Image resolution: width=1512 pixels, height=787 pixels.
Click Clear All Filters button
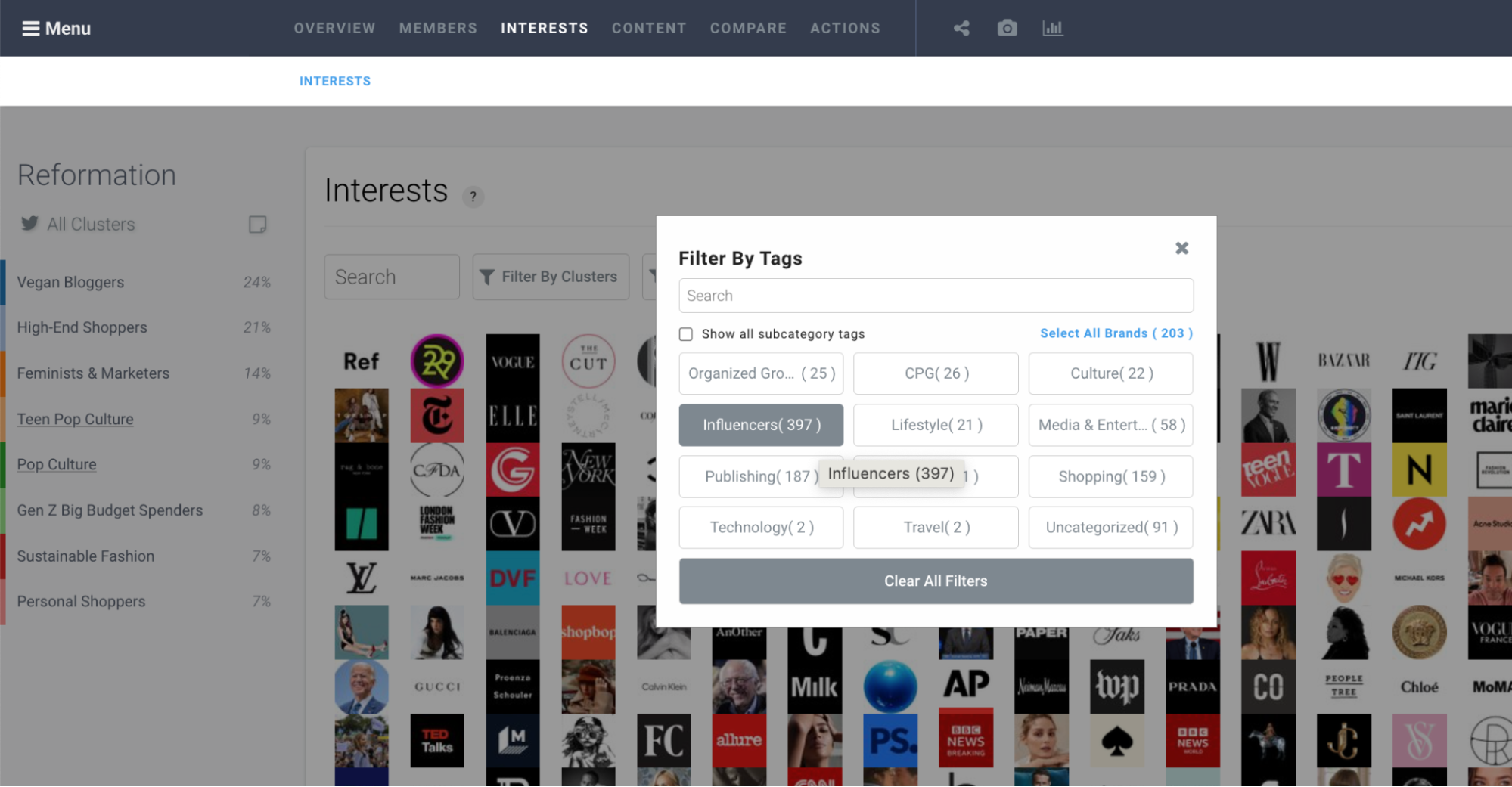936,581
